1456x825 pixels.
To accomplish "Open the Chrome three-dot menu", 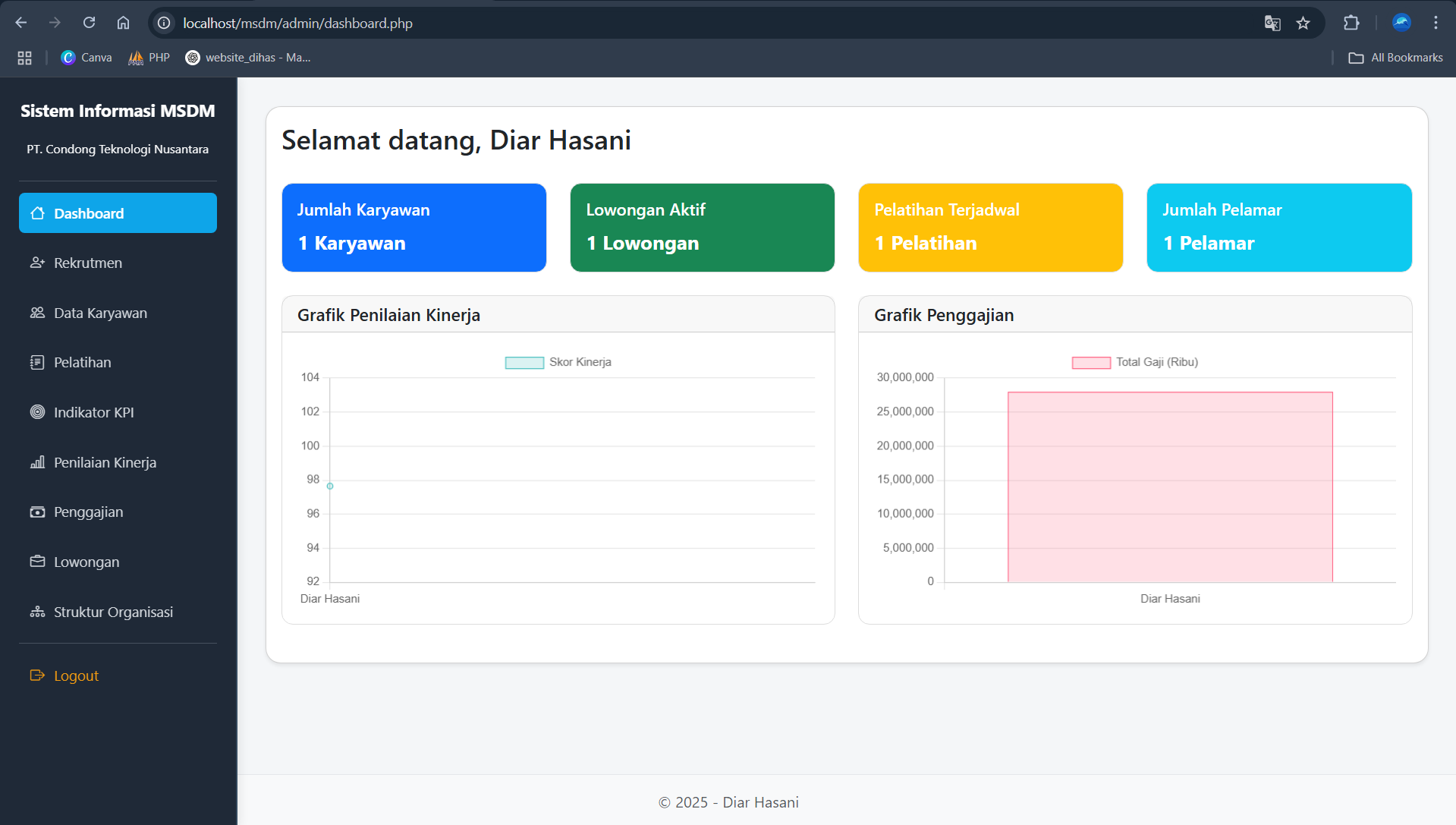I will (x=1436, y=23).
